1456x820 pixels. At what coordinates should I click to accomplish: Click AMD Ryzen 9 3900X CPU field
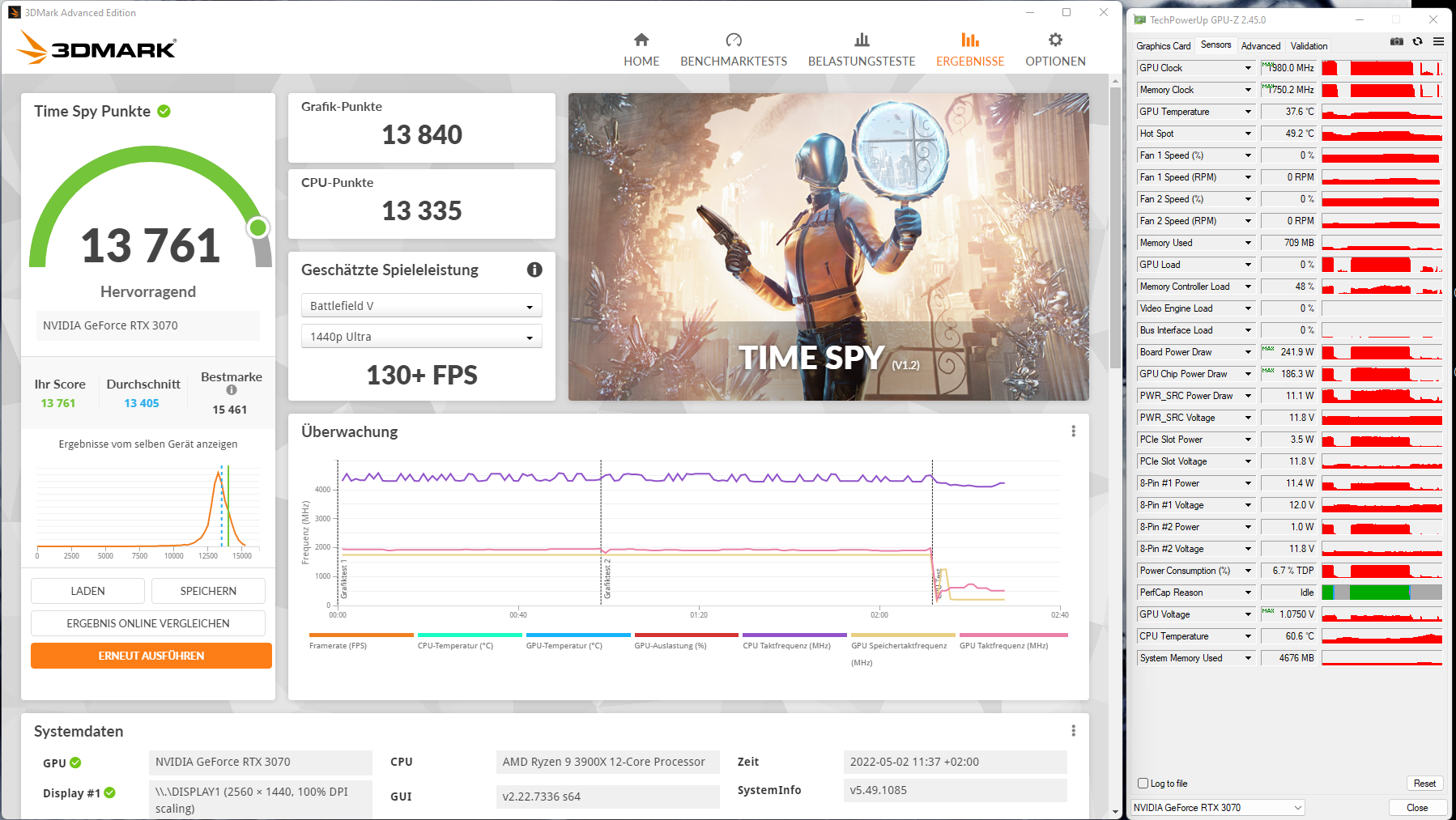(607, 762)
